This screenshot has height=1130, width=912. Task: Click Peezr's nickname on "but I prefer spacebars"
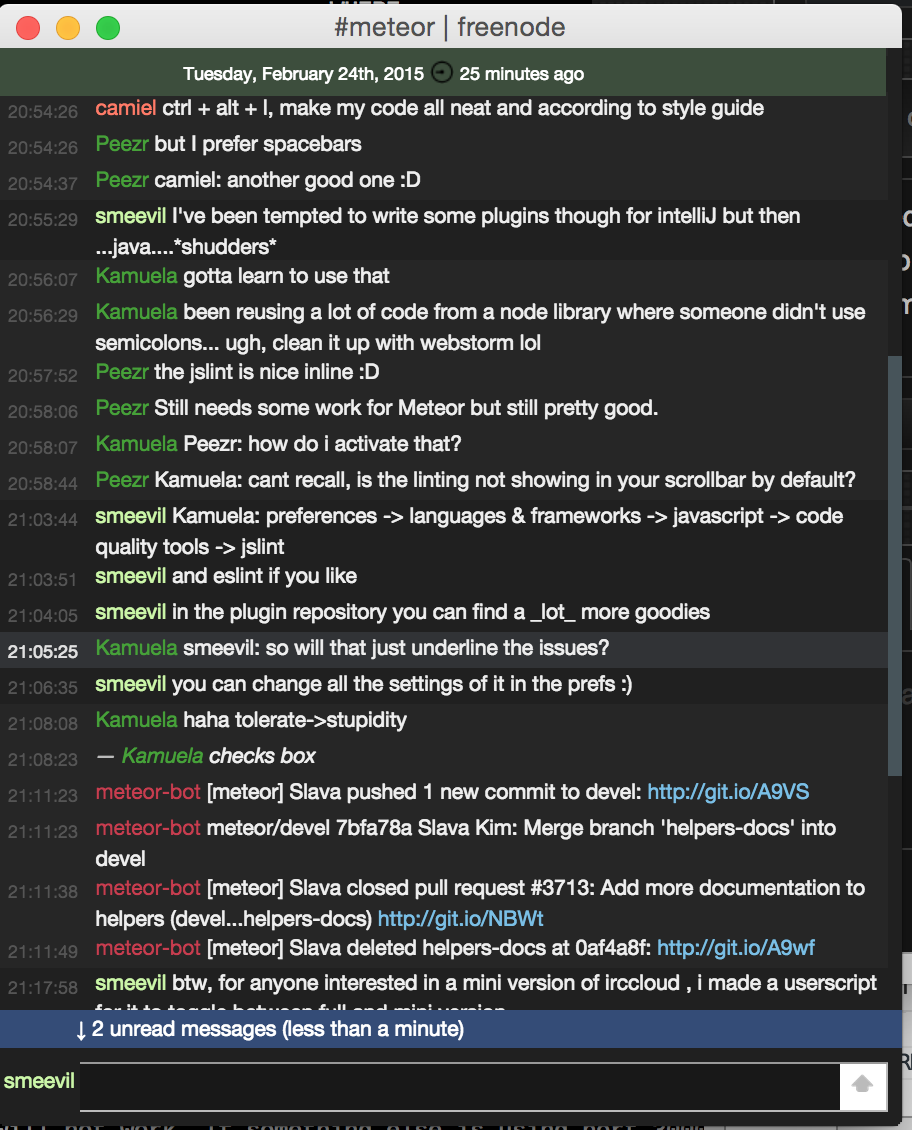click(122, 144)
